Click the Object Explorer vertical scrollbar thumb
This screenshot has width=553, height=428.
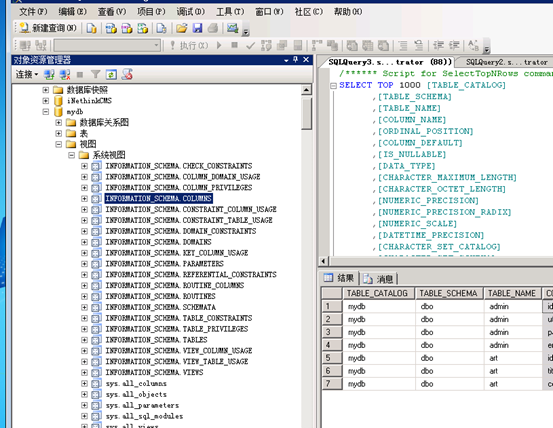306,114
